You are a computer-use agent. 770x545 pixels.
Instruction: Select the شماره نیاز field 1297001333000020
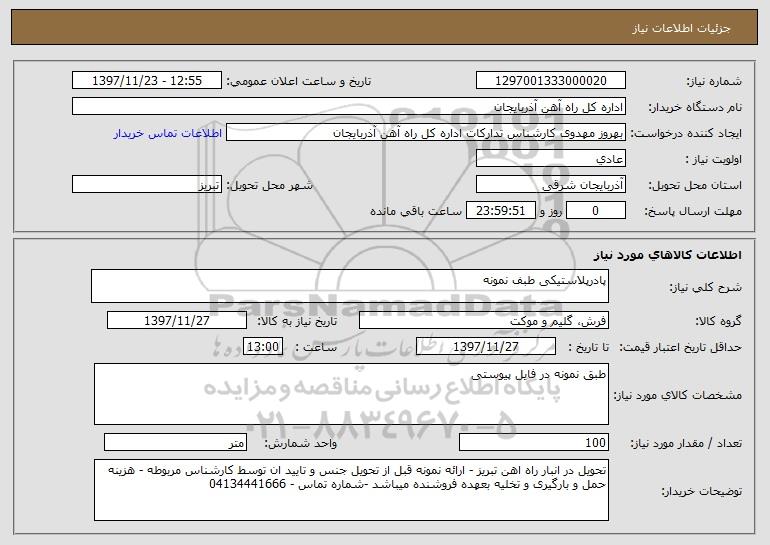click(x=550, y=81)
